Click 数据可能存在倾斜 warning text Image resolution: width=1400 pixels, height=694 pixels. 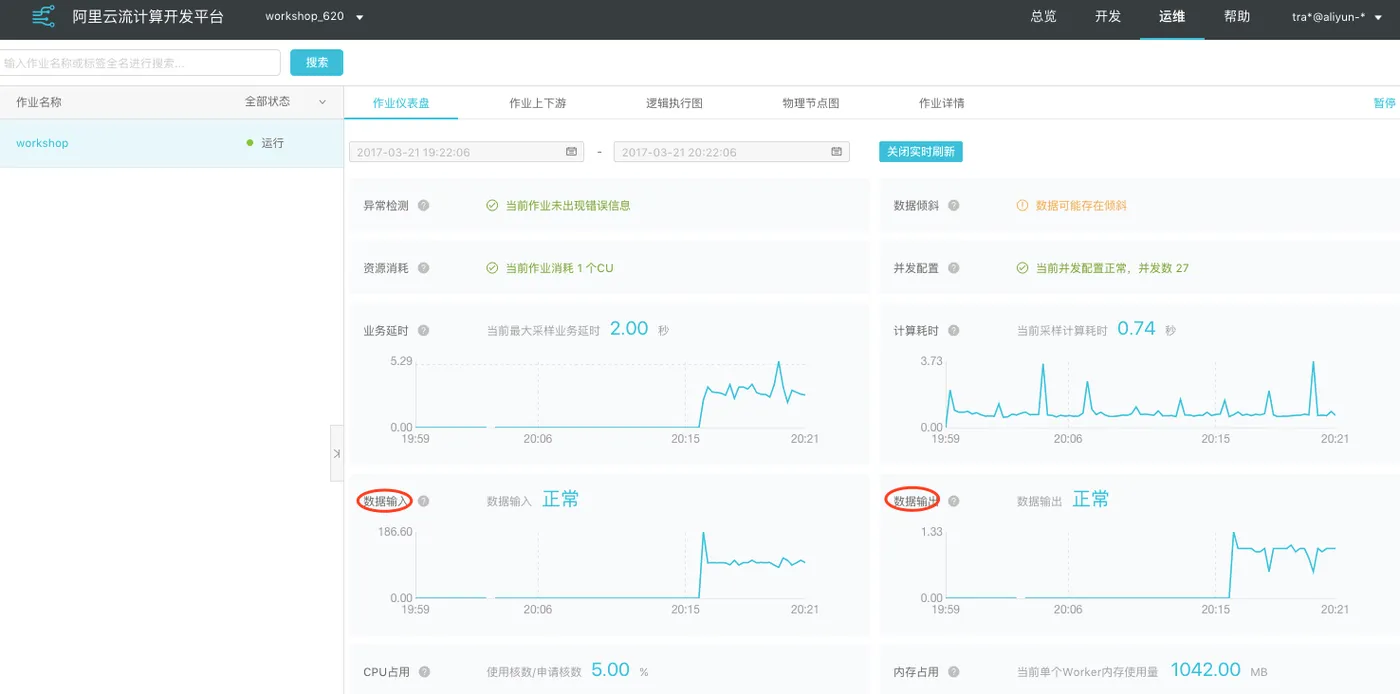1081,206
